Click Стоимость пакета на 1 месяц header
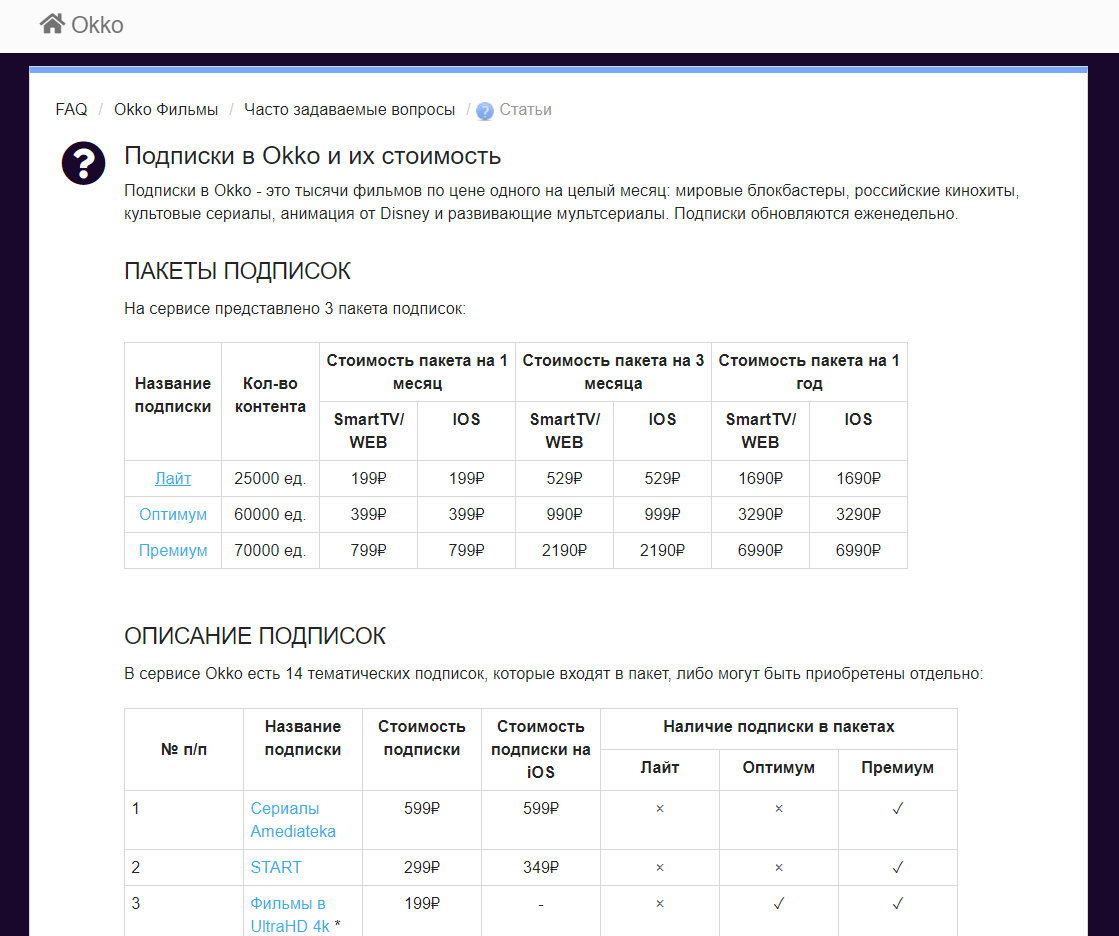This screenshot has height=936, width=1119. (x=417, y=372)
